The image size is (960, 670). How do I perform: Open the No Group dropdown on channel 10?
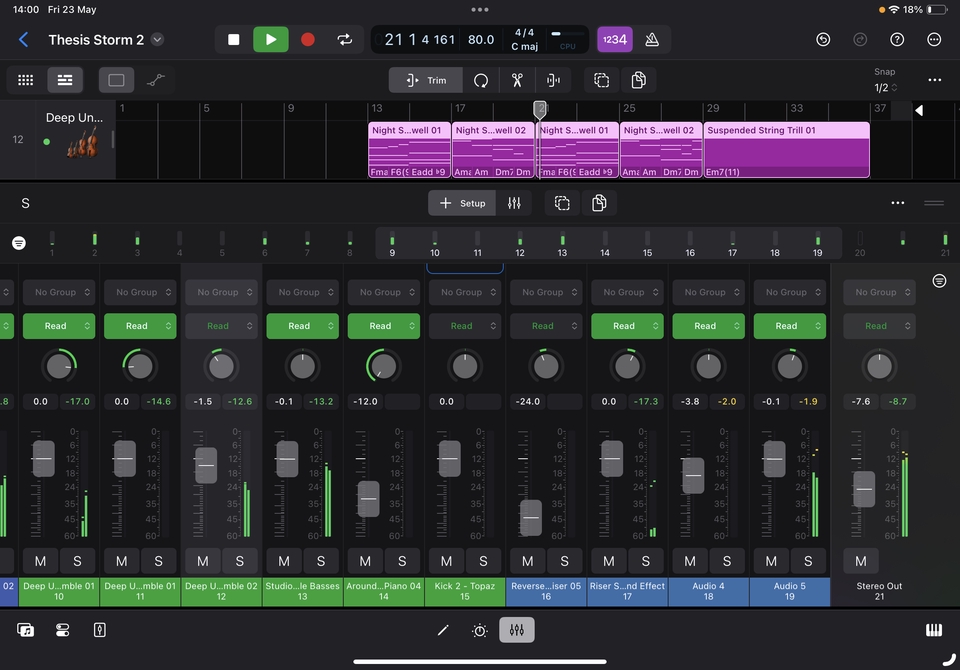click(59, 292)
